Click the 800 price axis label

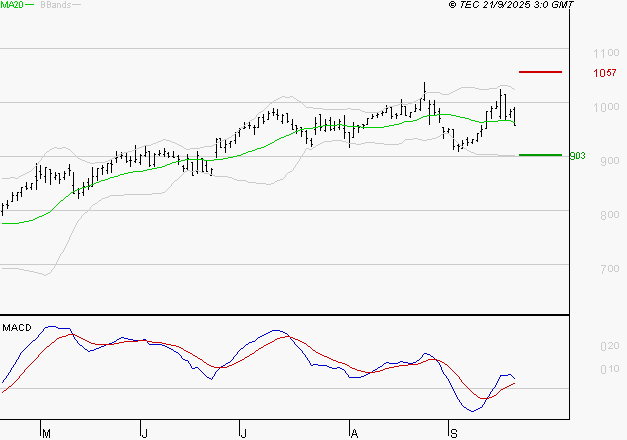click(610, 215)
